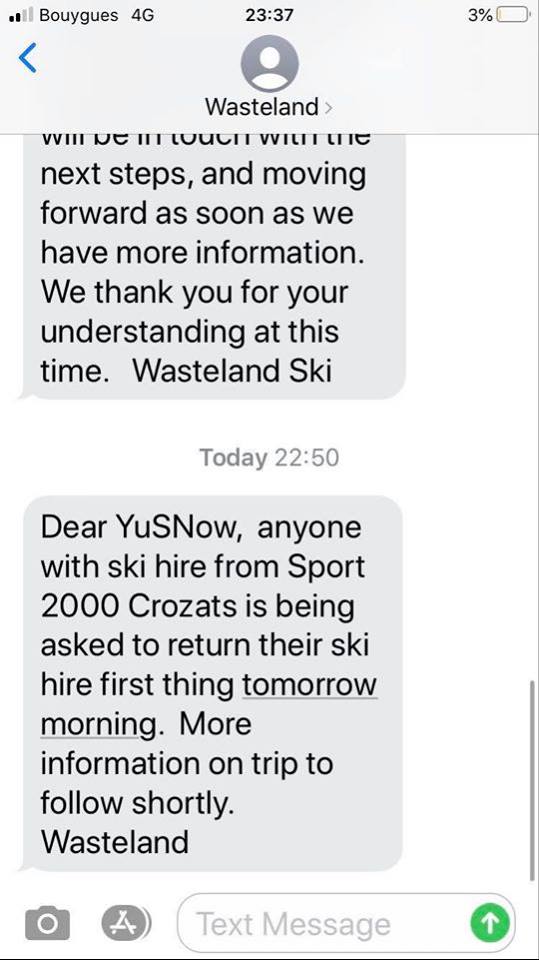The image size is (539, 960).
Task: Click the conversation scrollbar indicator
Action: point(532,780)
